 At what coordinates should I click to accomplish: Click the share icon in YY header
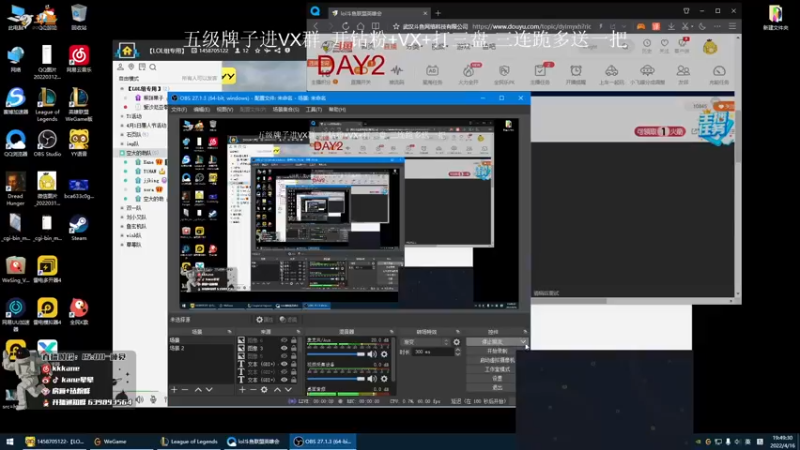(278, 51)
